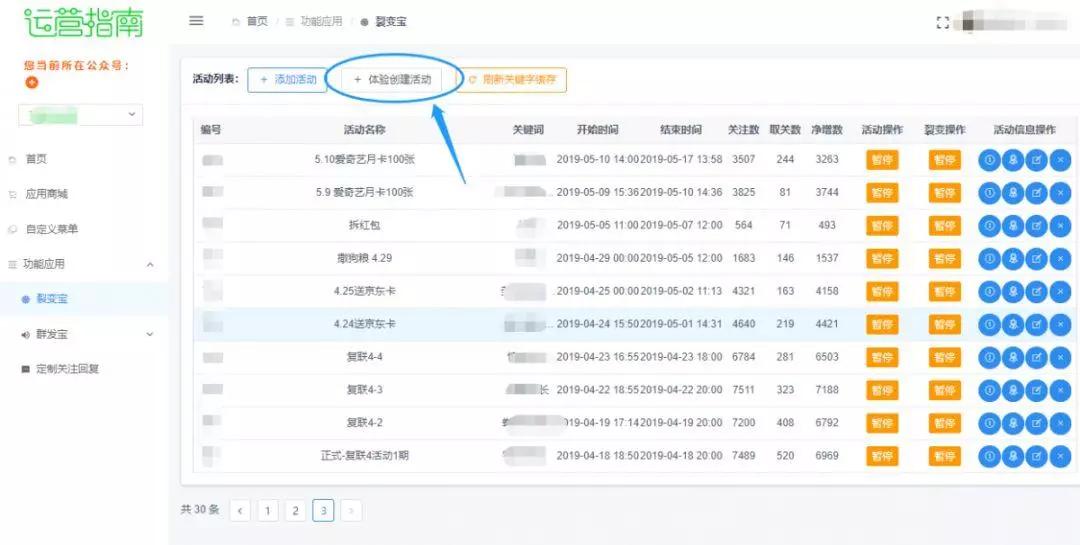Delete the 复联4-4 activity with X icon

tap(1060, 358)
